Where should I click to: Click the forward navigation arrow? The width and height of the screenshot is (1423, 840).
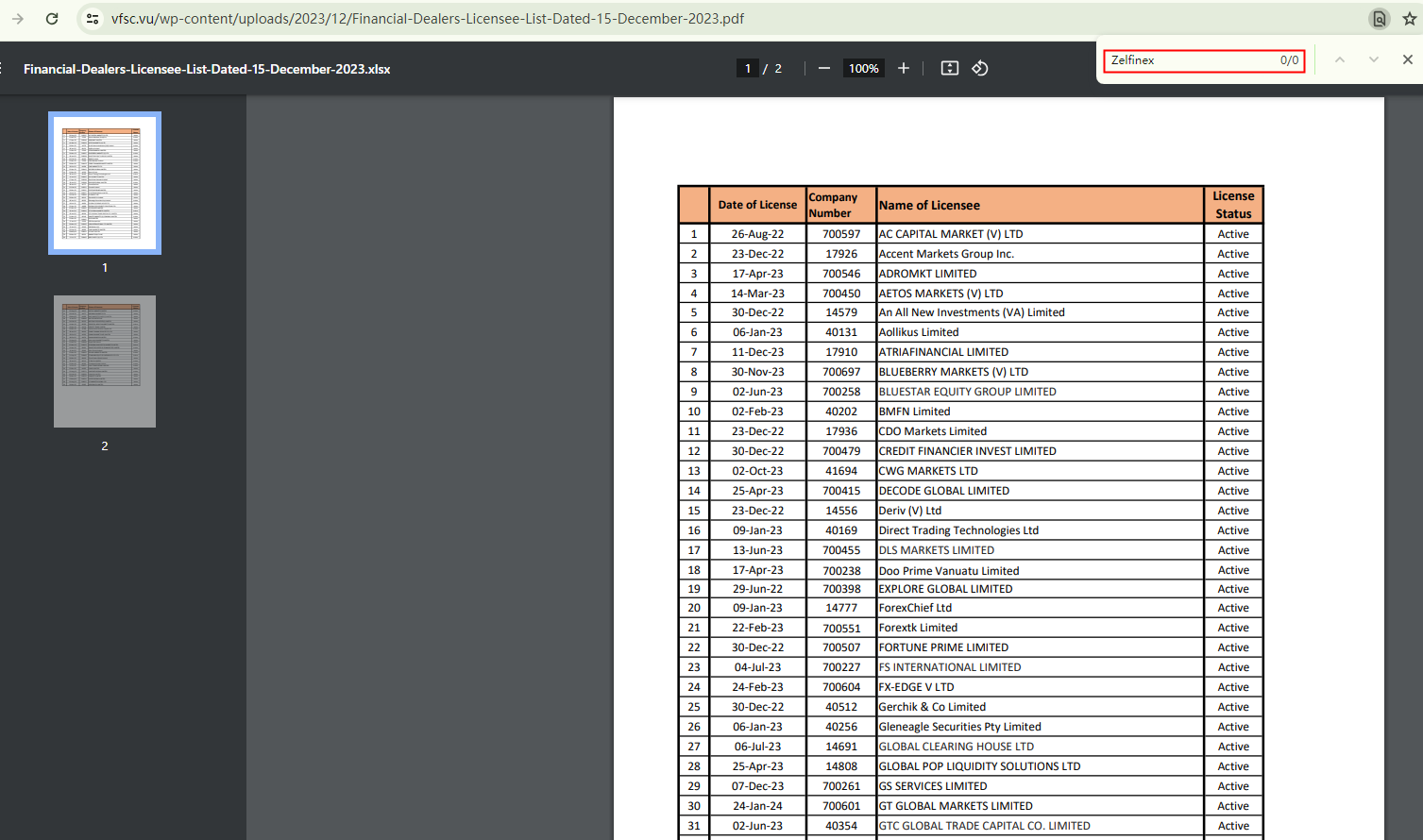(x=18, y=19)
